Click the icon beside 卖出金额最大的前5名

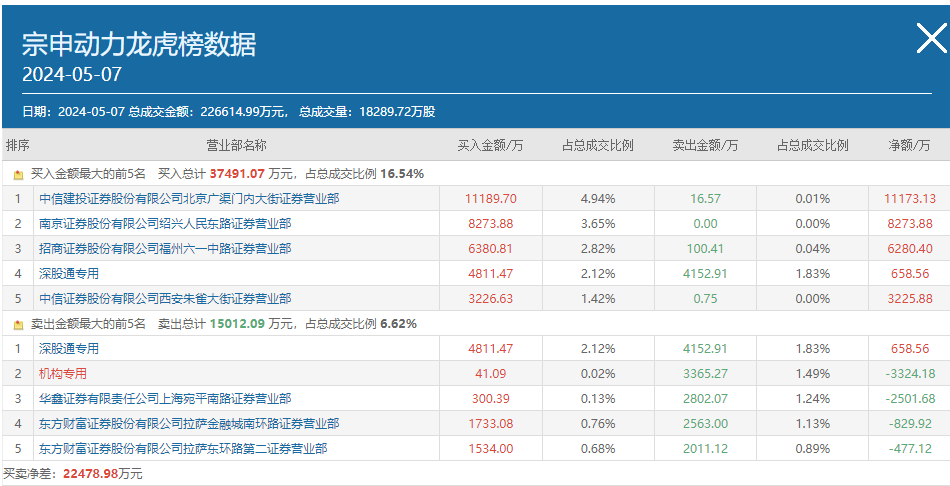[18, 325]
